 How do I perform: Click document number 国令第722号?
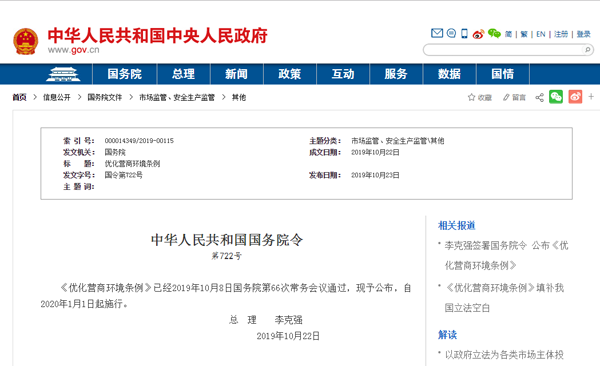pyautogui.click(x=124, y=175)
